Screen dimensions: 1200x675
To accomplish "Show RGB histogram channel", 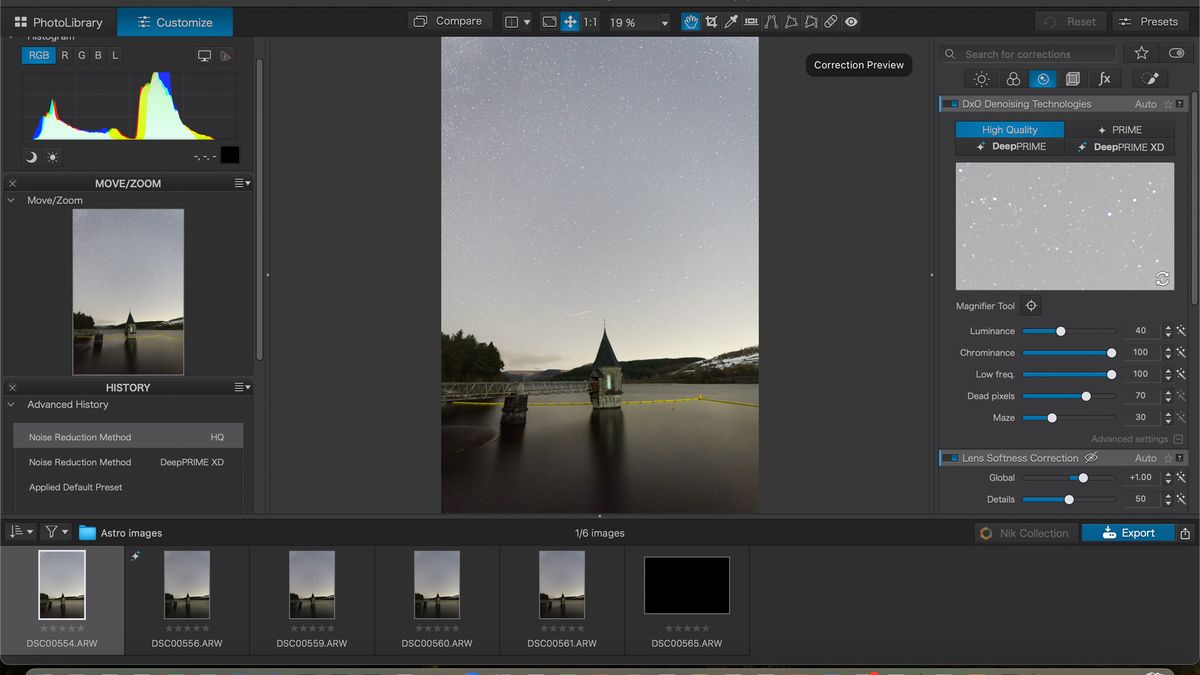I will tap(39, 56).
